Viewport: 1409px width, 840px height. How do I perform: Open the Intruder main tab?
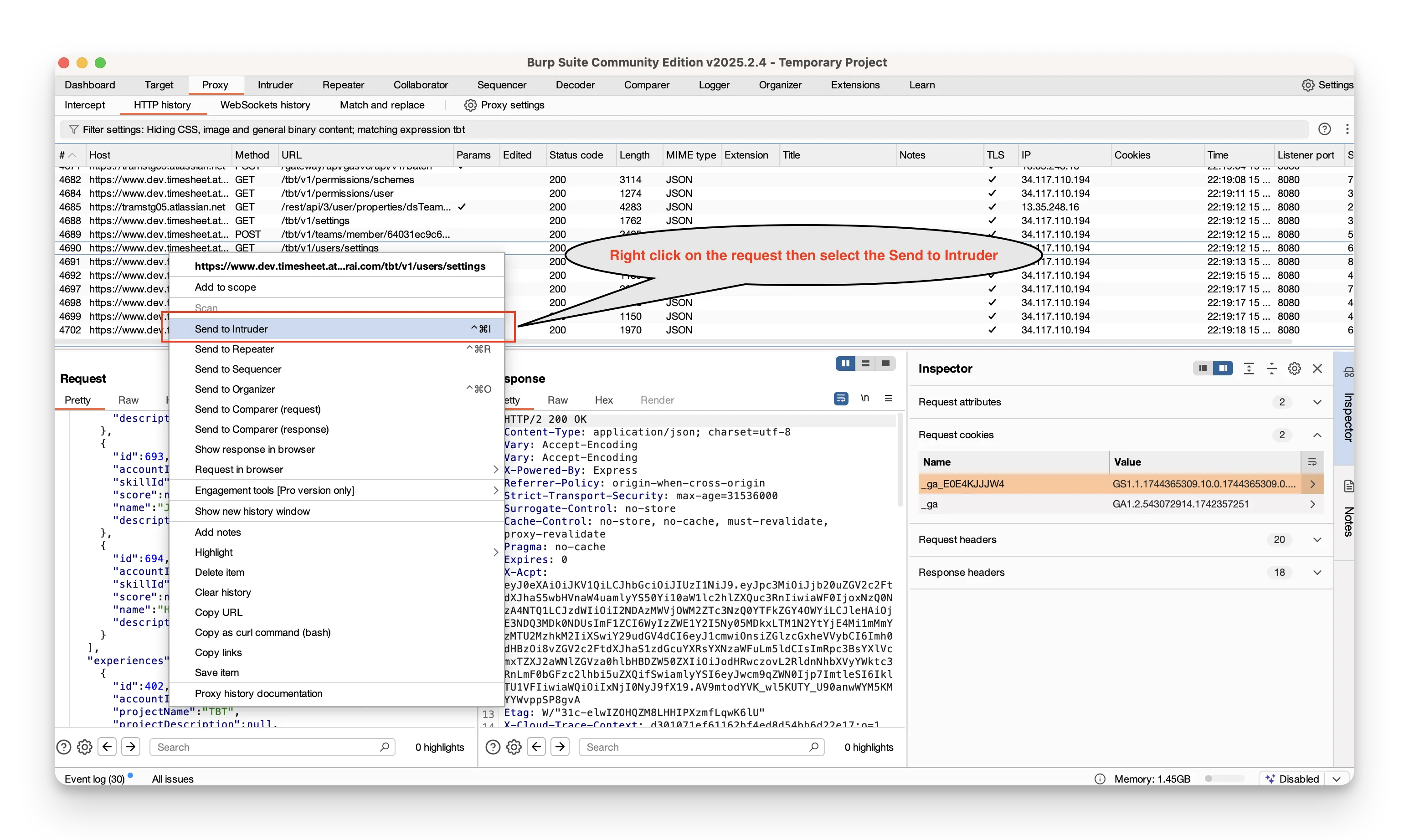coord(275,85)
